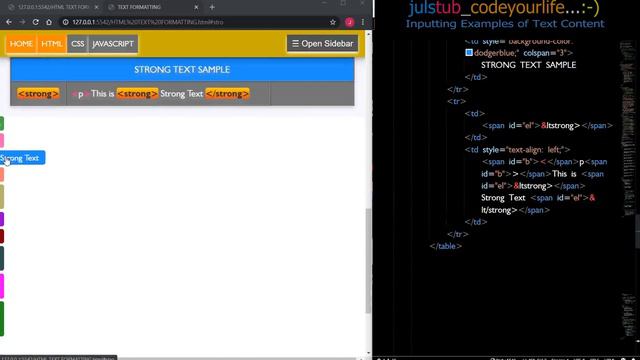Viewport: 640px width, 360px height.
Task: Click the browser page vertical scrollbar
Action: coord(368,261)
